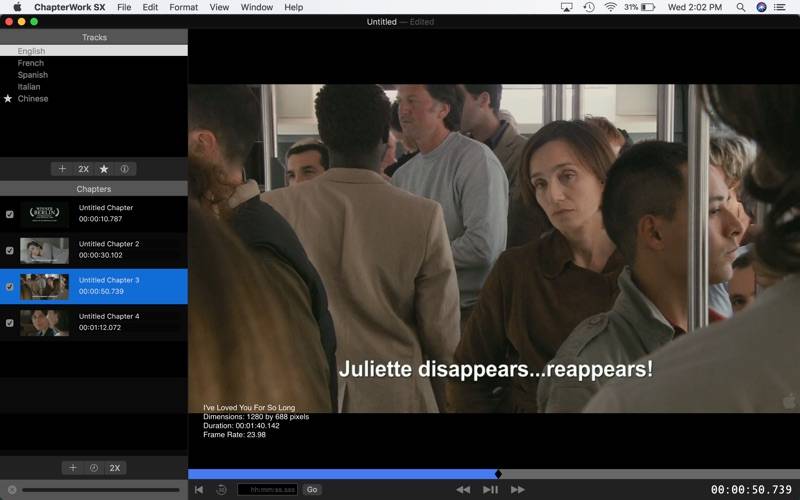This screenshot has width=800, height=500.
Task: Click the Chapters panel header
Action: 94,189
